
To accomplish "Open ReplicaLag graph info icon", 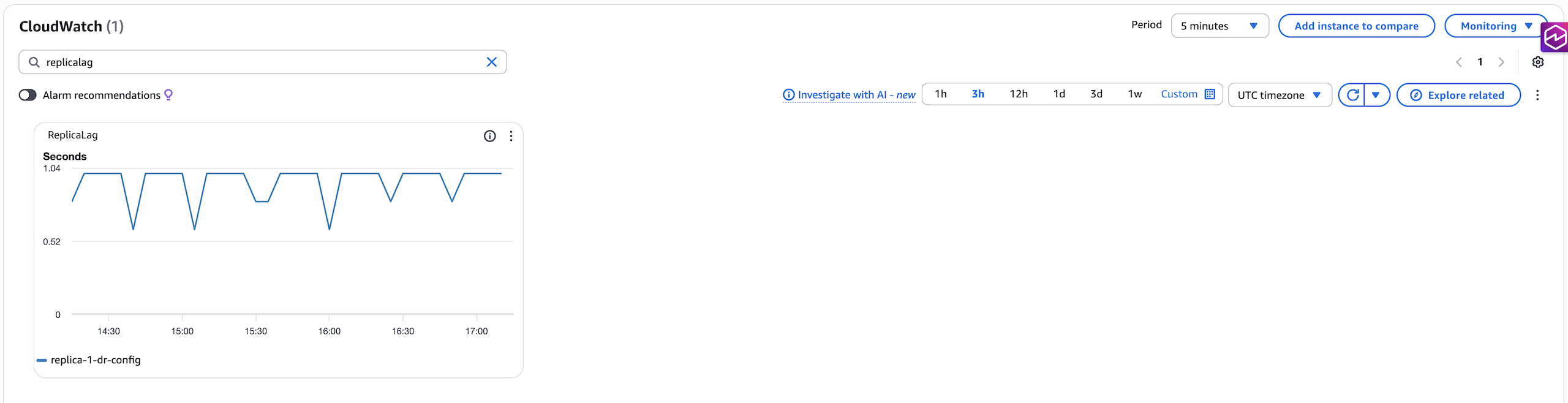I will click(x=489, y=136).
